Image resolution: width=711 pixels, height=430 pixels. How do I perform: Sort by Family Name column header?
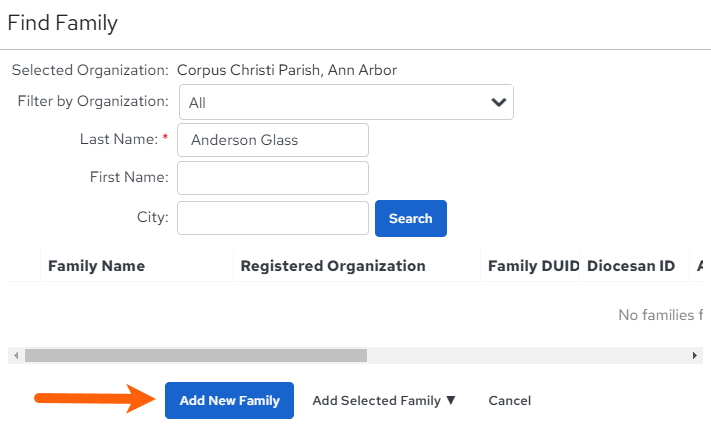97,266
